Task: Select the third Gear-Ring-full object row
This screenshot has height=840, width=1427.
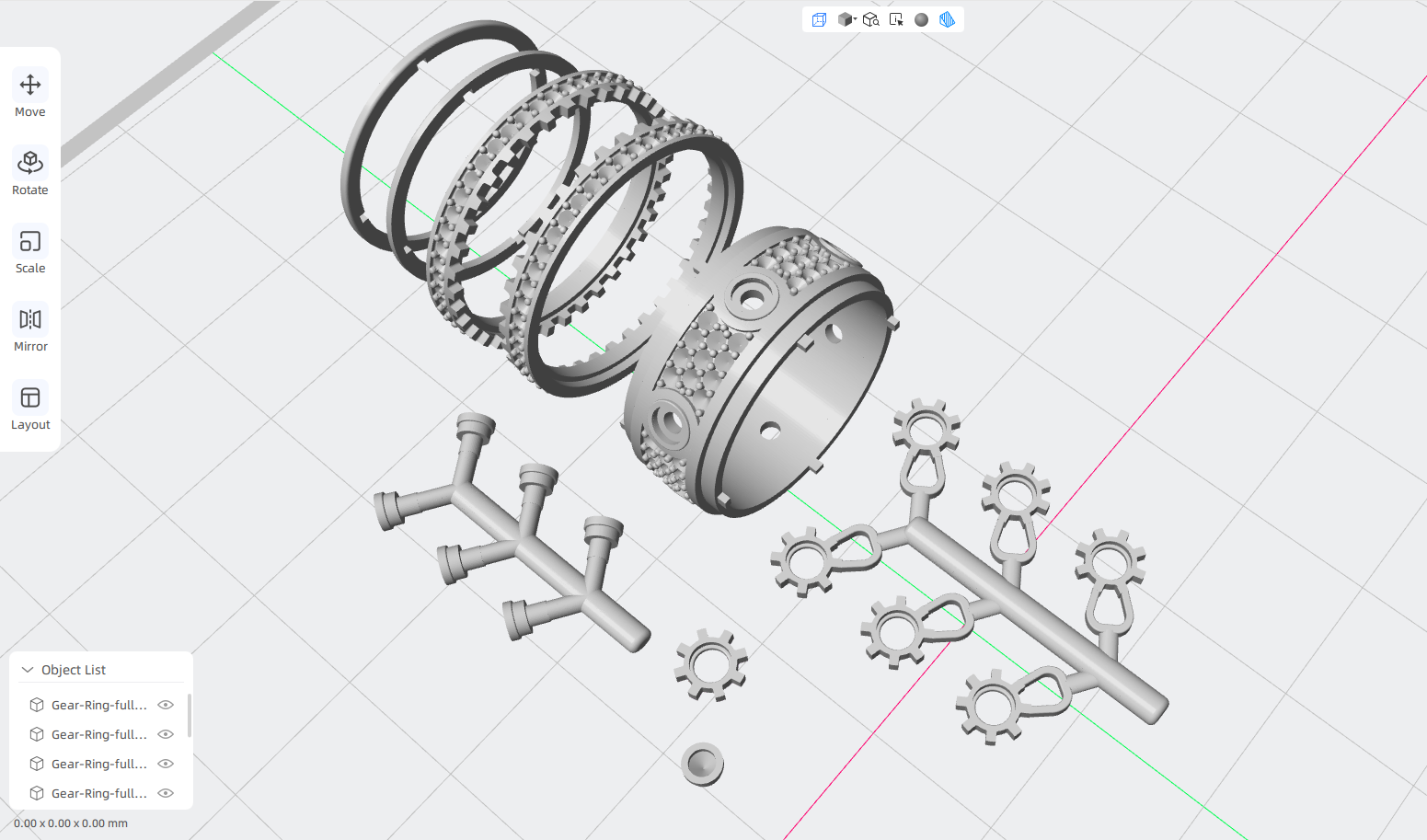Action: point(101,764)
